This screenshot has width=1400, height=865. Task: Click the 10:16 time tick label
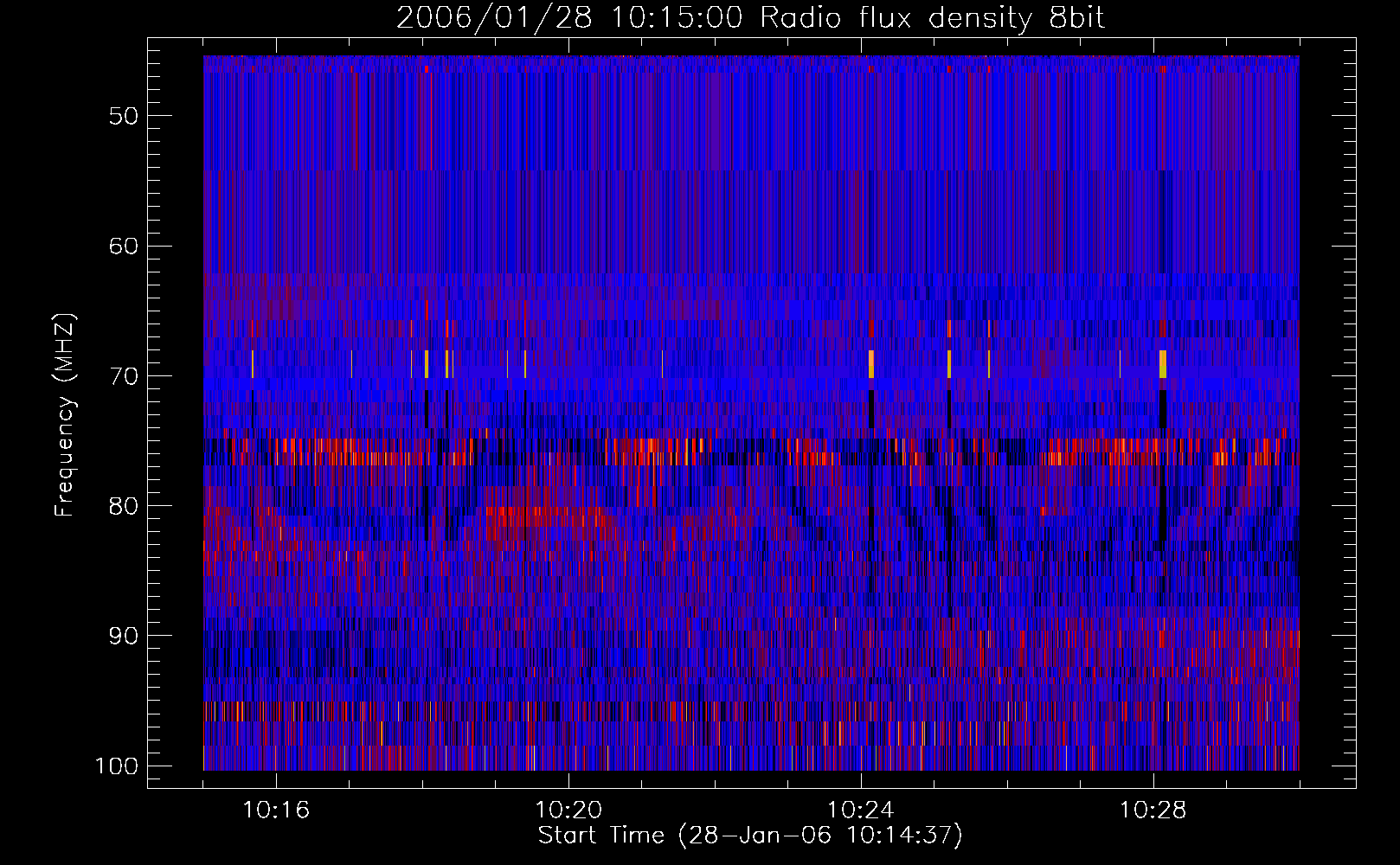point(276,811)
